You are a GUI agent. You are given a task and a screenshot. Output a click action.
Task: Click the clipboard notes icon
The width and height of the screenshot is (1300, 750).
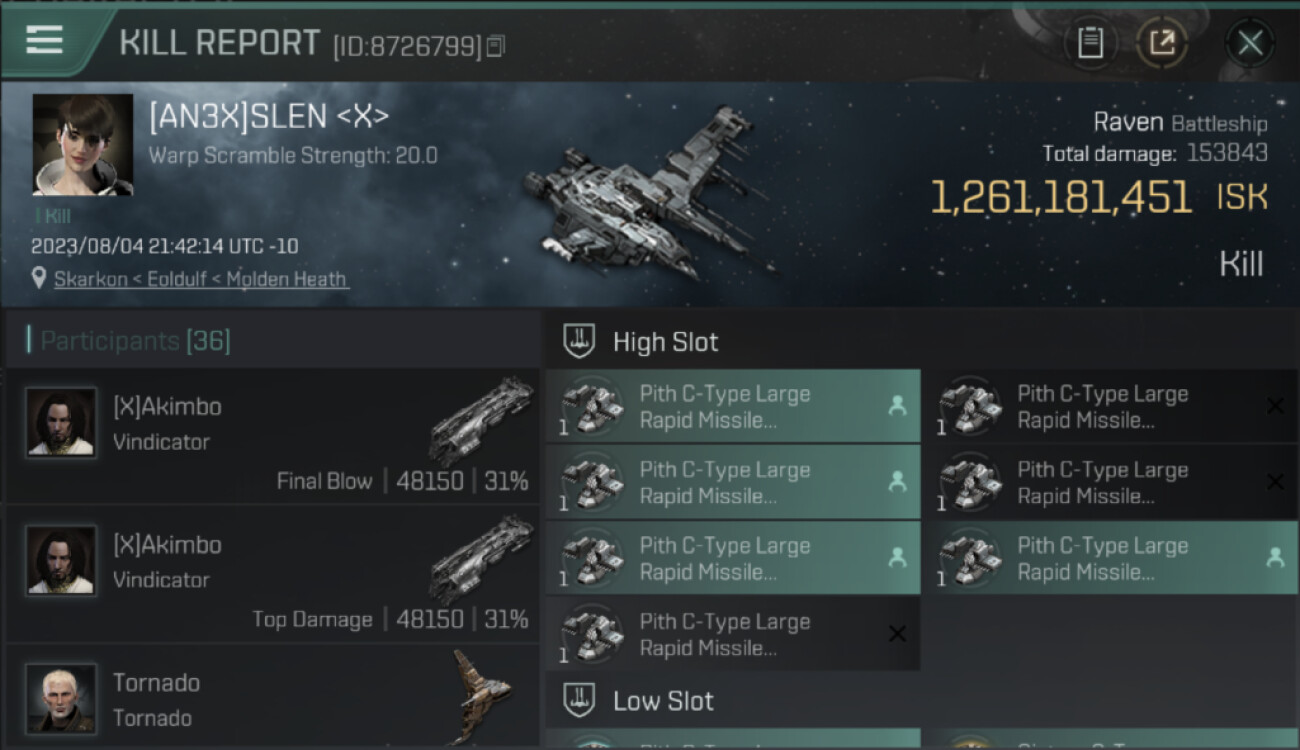1090,42
